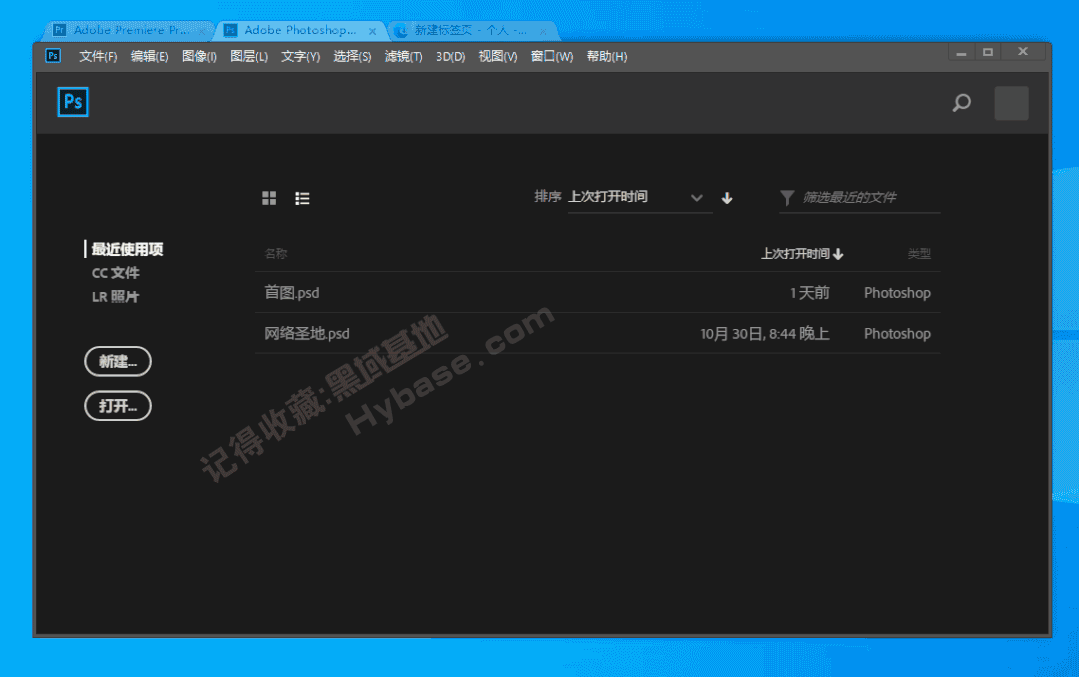Reverse sort direction arrow next to sort dropdown
The height and width of the screenshot is (677, 1079).
[727, 198]
